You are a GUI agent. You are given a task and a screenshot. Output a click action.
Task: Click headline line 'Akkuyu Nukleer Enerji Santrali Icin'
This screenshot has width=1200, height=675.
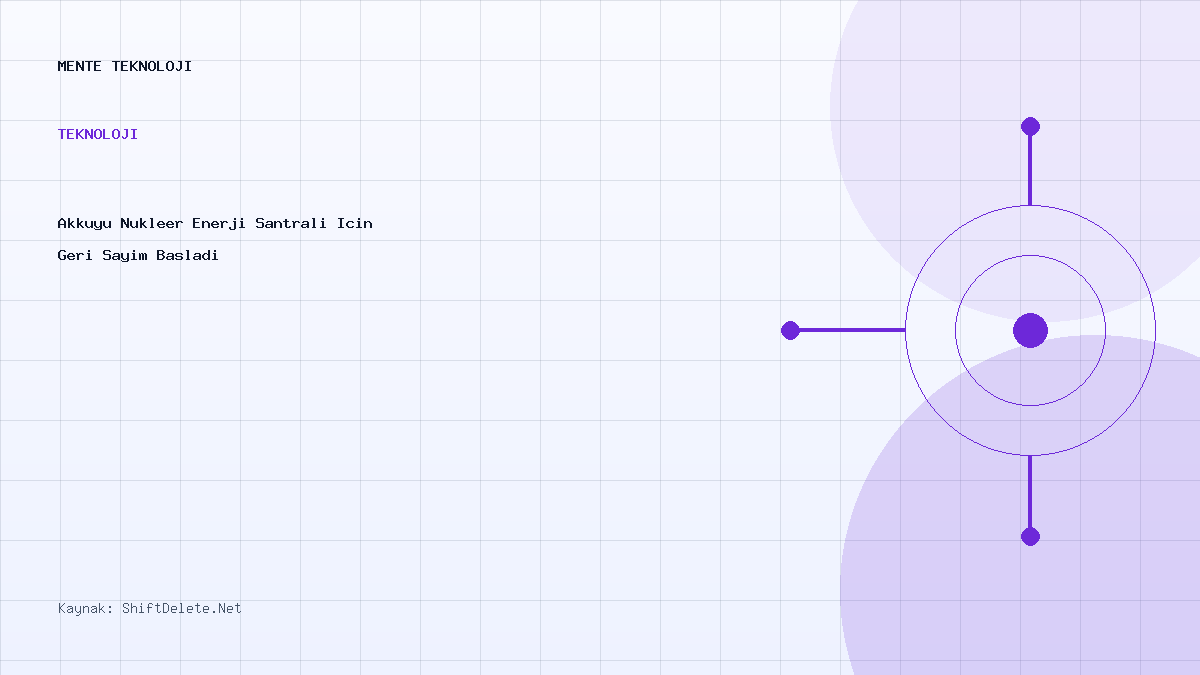(215, 223)
